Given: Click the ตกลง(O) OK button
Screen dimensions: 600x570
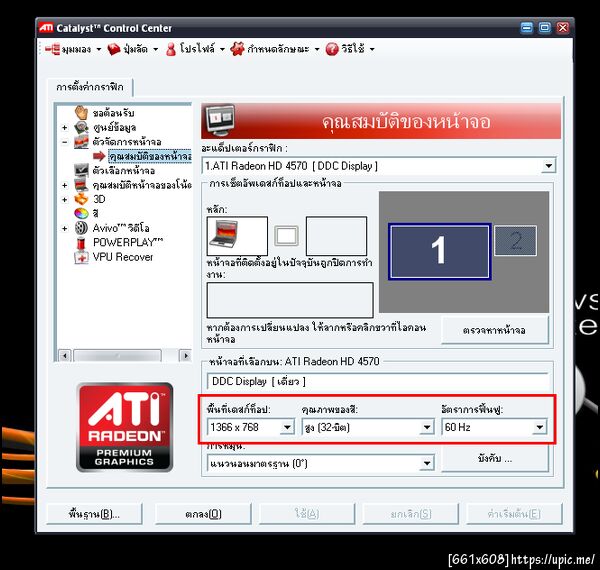Looking at the screenshot, I should (x=203, y=513).
